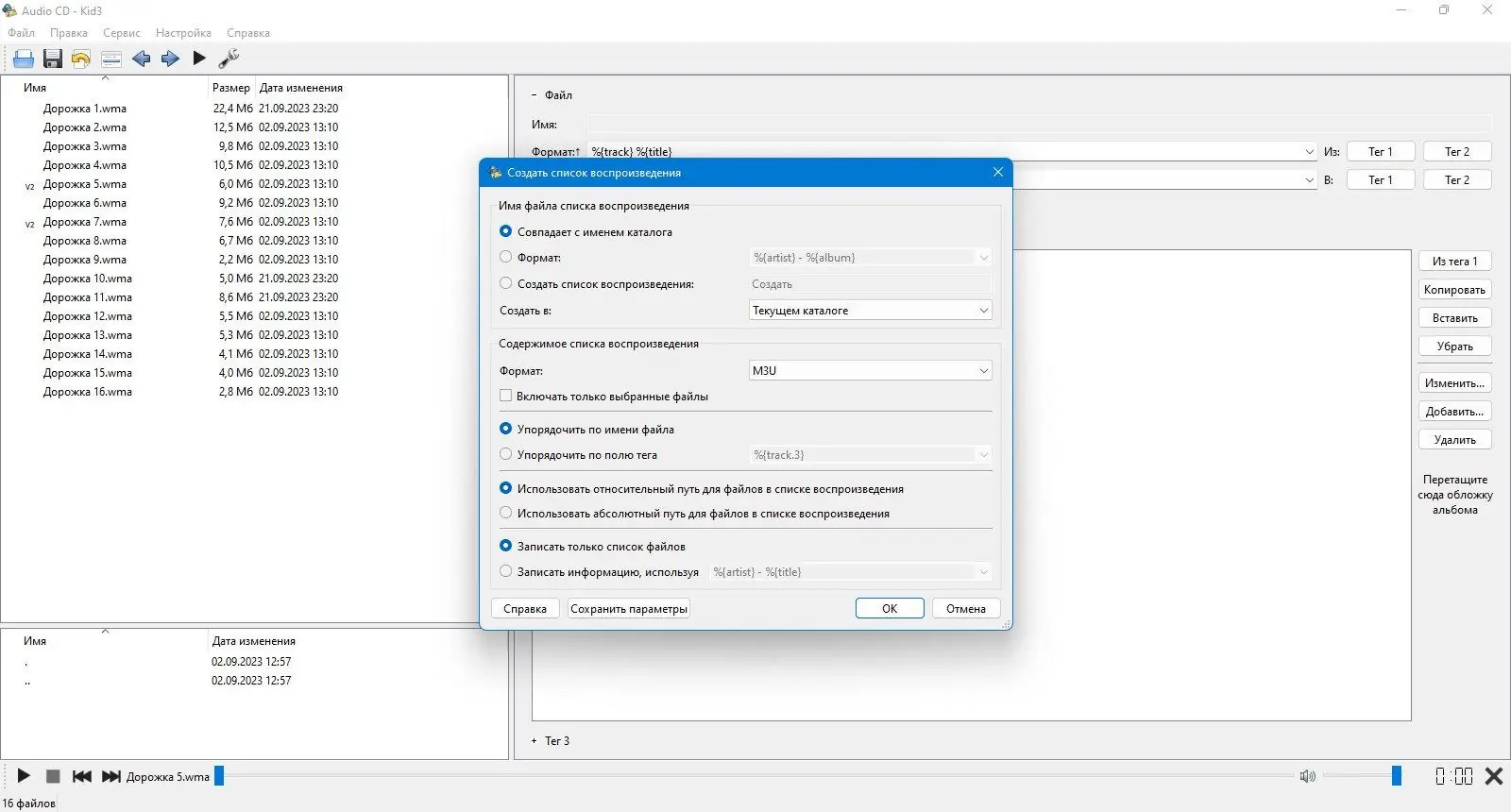The image size is (1511, 812).
Task: Skip to next track in the player bar
Action: tap(111, 776)
